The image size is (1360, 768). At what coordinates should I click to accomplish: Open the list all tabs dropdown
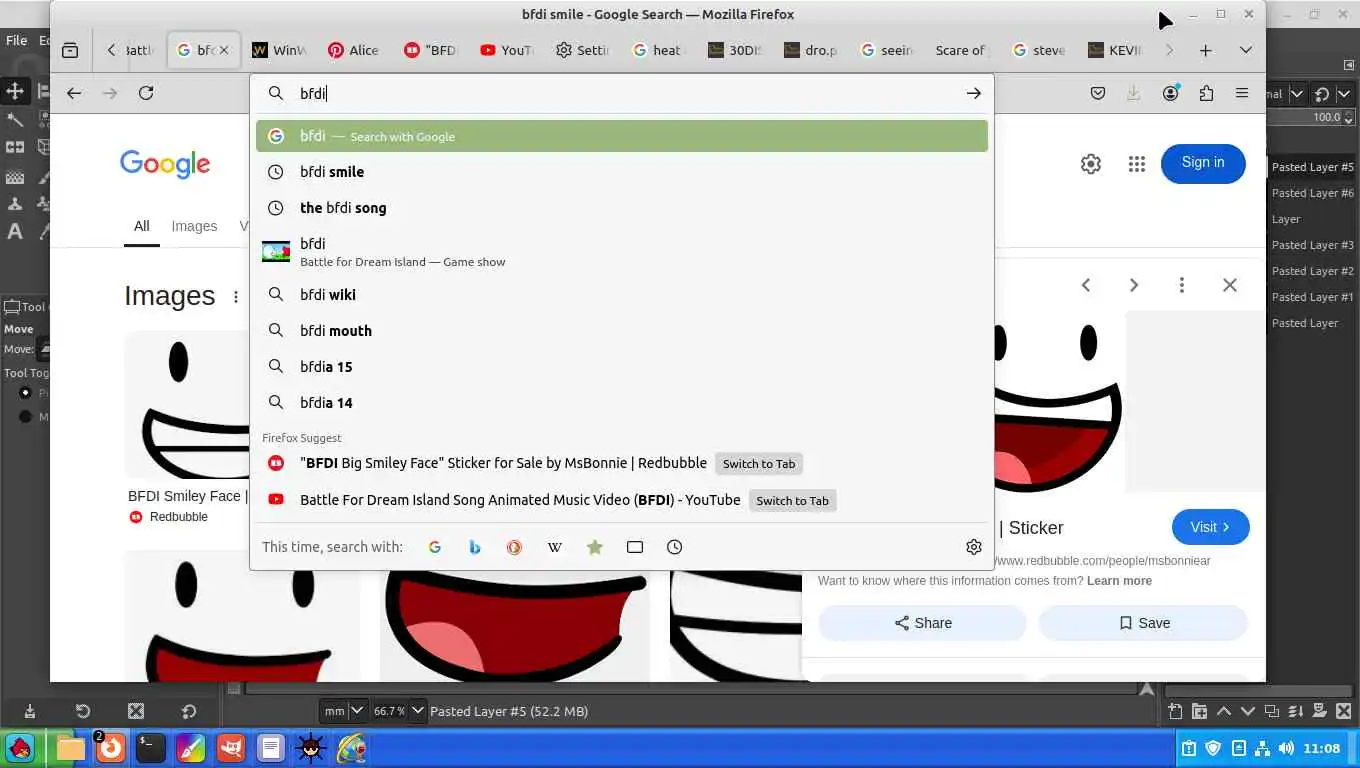click(1245, 50)
